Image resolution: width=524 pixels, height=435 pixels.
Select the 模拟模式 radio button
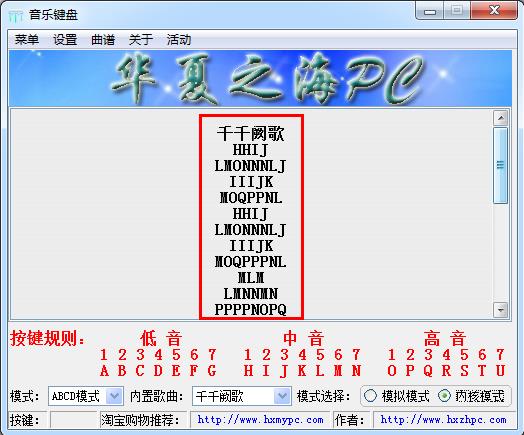pos(370,396)
